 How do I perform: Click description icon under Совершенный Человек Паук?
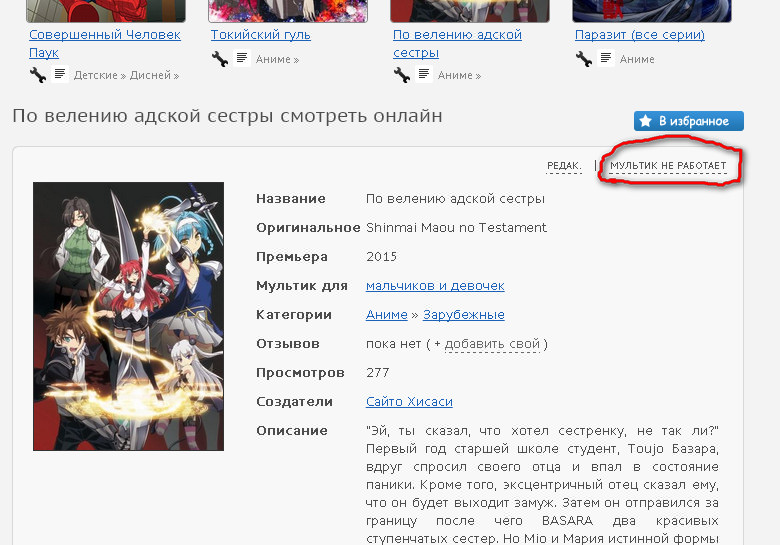coord(60,74)
